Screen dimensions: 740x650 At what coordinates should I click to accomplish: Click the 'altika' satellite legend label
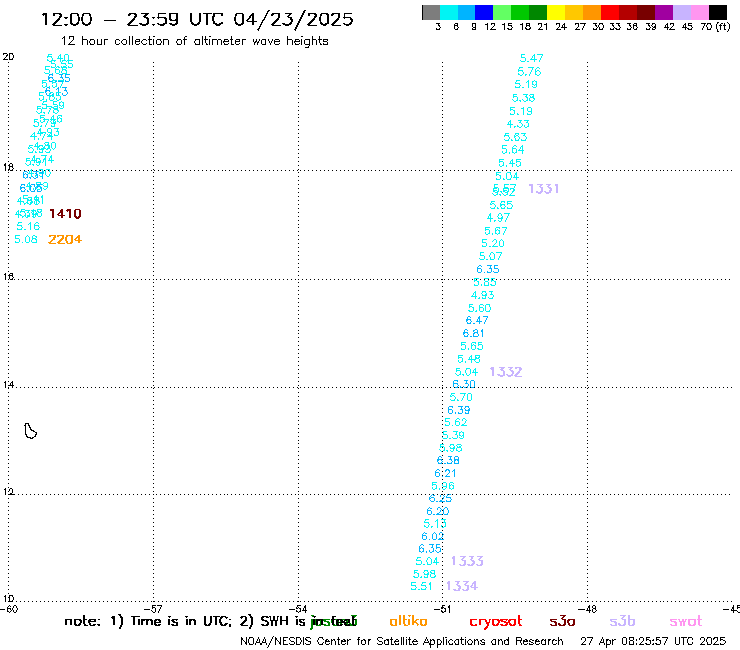[x=408, y=621]
